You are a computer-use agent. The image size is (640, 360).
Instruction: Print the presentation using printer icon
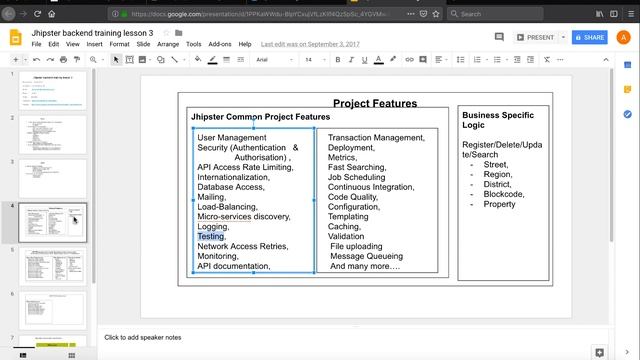pyautogui.click(x=63, y=60)
